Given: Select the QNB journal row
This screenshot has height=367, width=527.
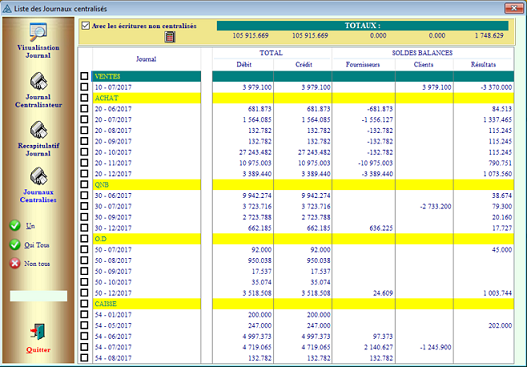Looking at the screenshot, I should (146, 185).
